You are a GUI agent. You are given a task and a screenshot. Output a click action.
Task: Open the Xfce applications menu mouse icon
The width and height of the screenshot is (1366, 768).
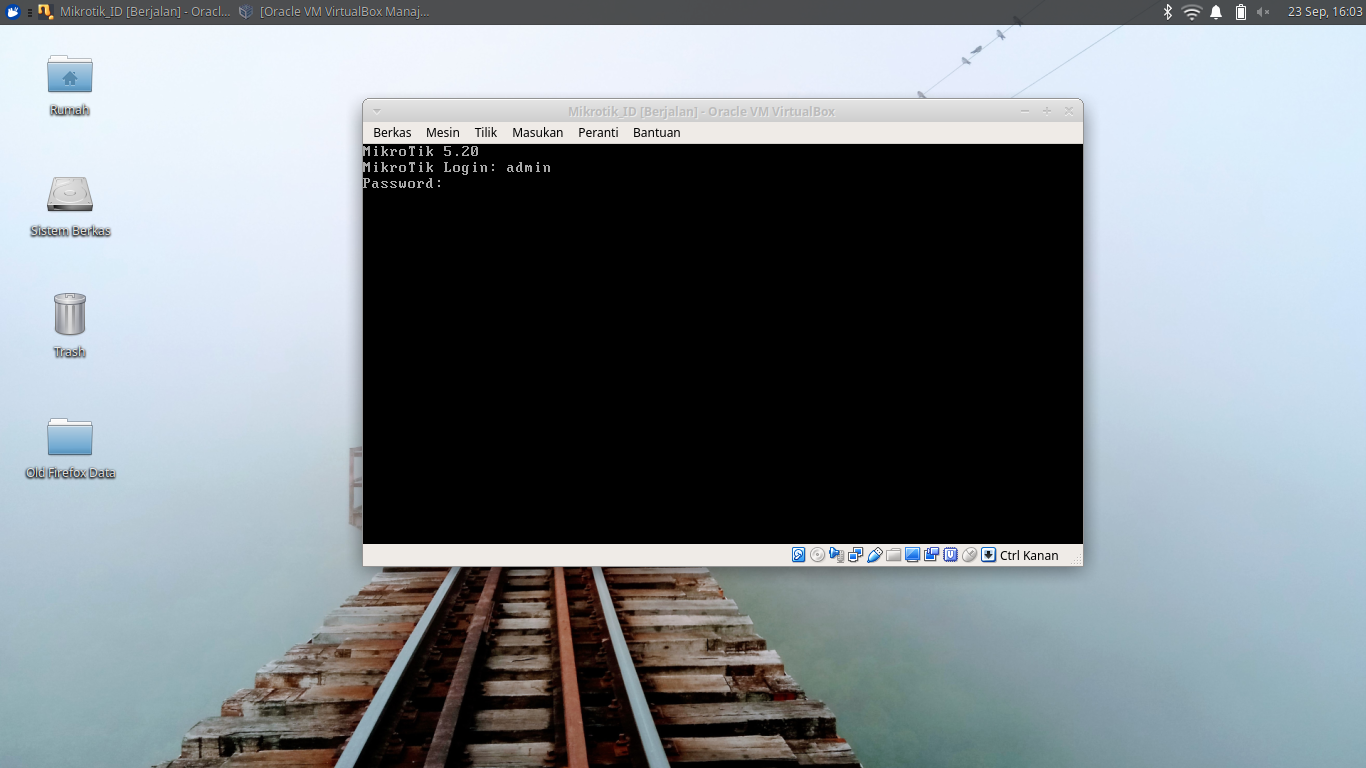click(13, 12)
